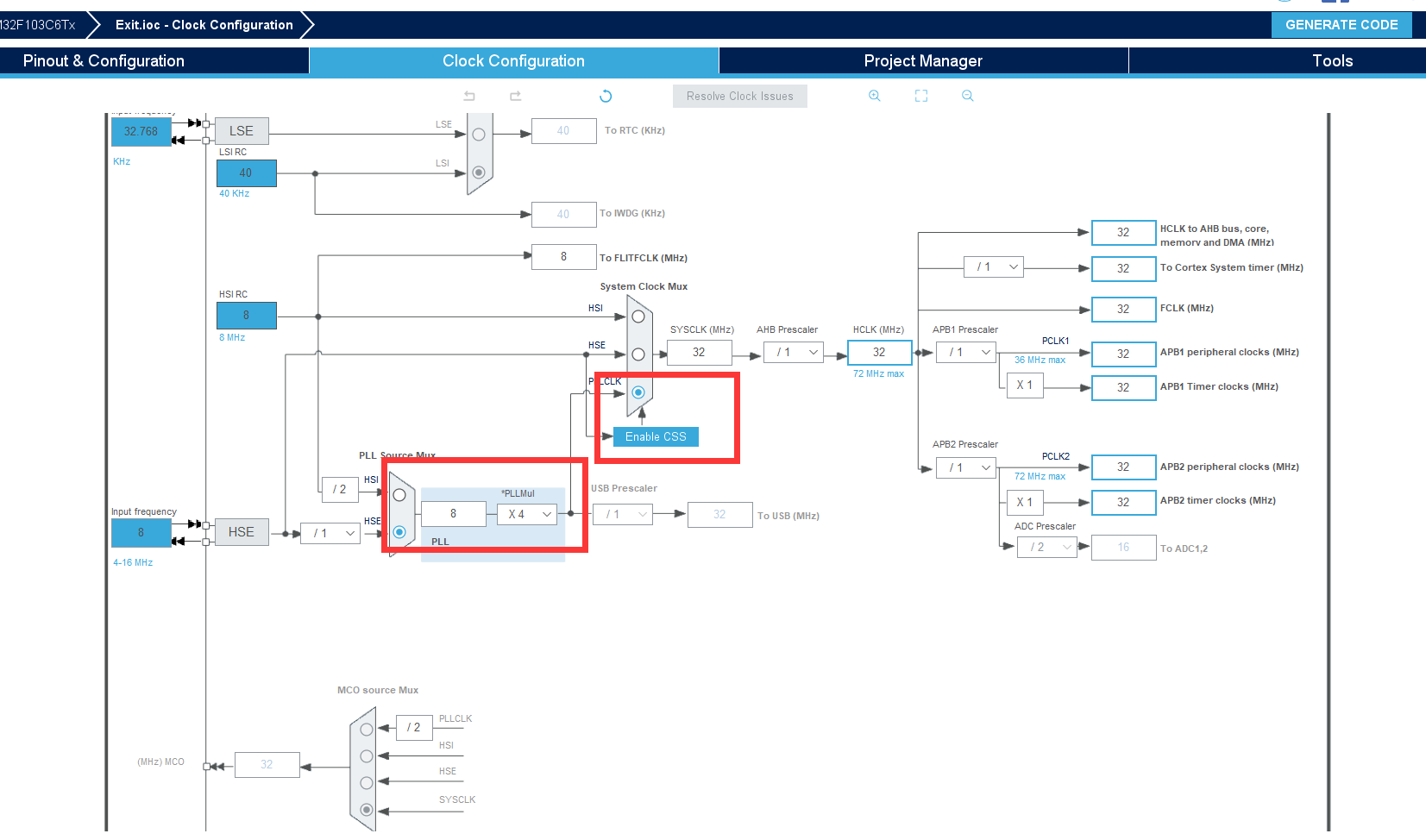Open Cortex System timer divider dropdown
Screen dimensions: 1426x840
[994, 266]
